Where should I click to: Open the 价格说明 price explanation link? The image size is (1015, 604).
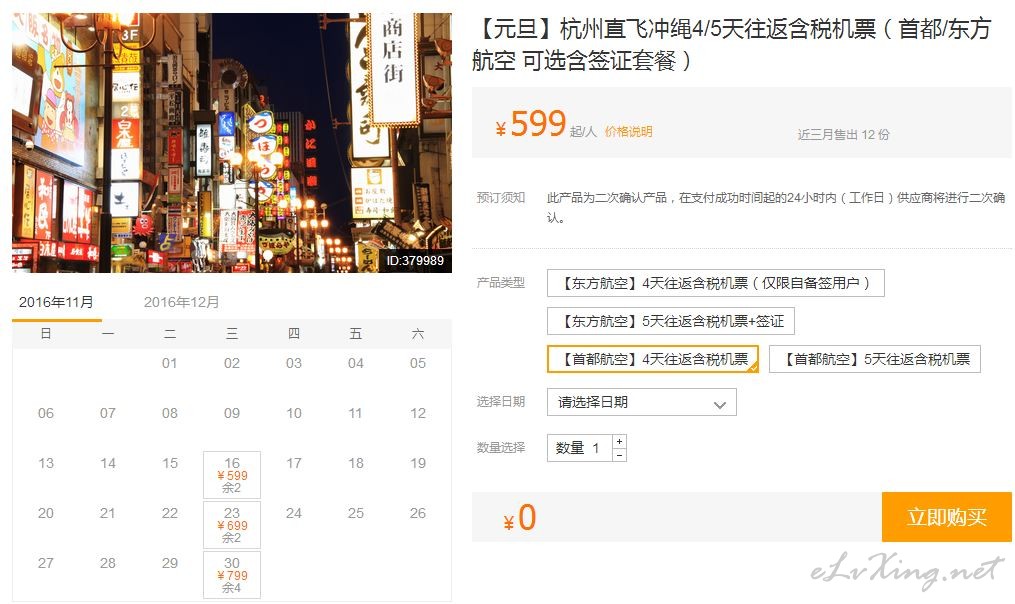point(628,131)
